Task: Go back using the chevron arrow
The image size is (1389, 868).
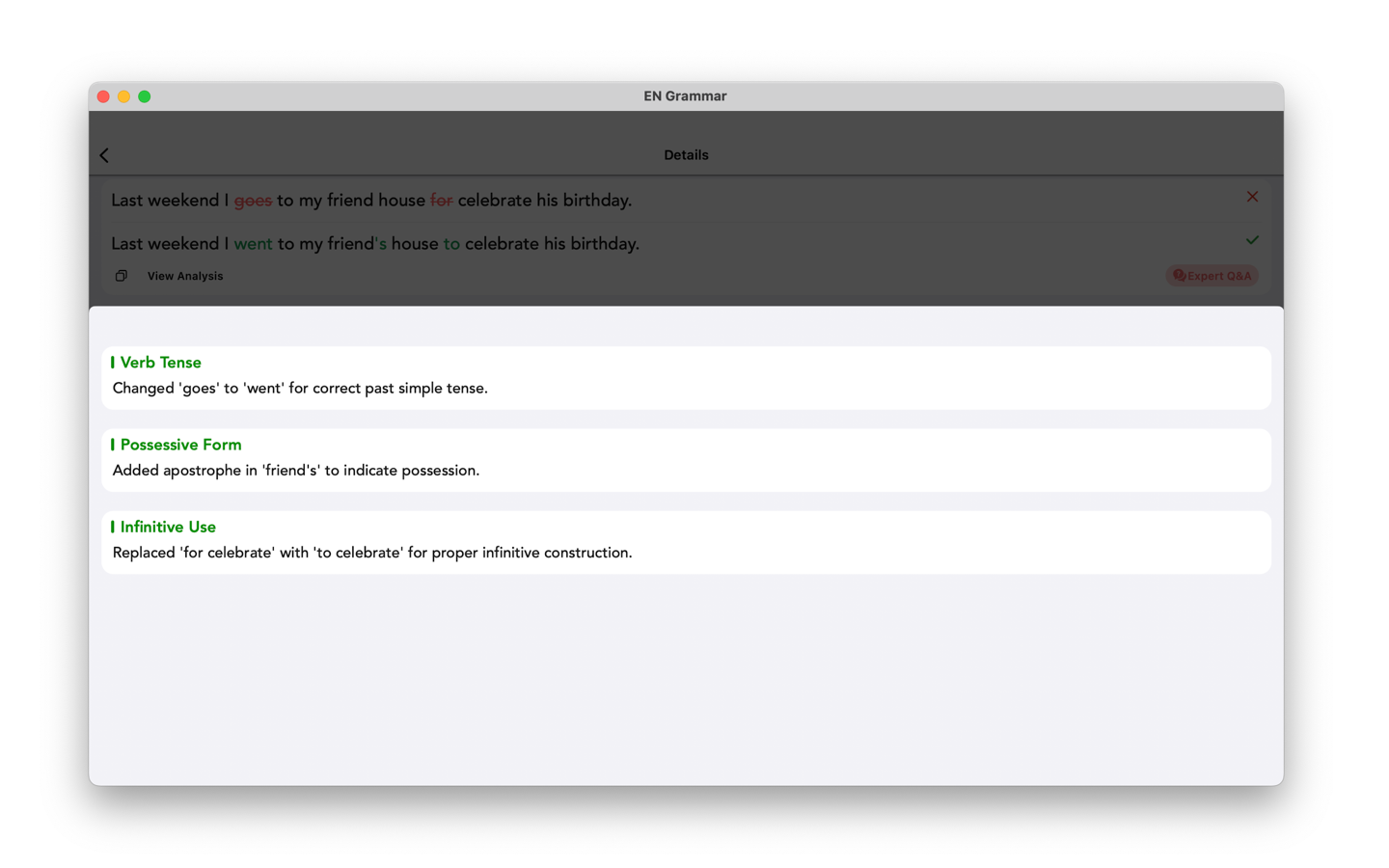Action: pos(104,155)
